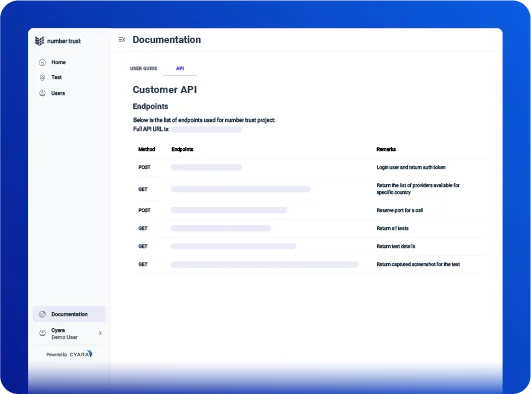Click the Documentation icon in sidebar
The width and height of the screenshot is (531, 394).
pos(42,314)
